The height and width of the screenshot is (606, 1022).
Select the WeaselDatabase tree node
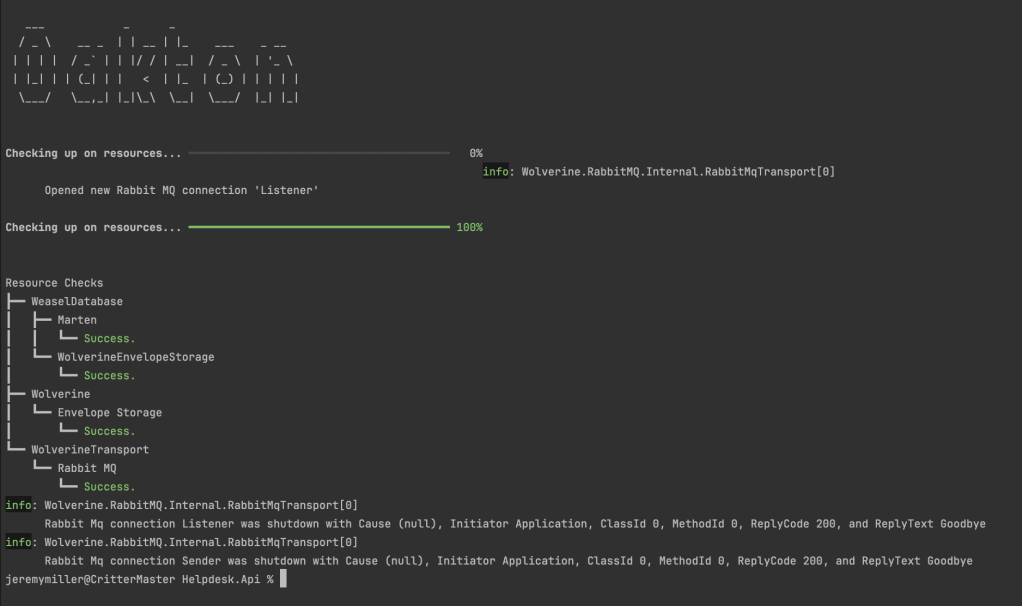coord(77,301)
